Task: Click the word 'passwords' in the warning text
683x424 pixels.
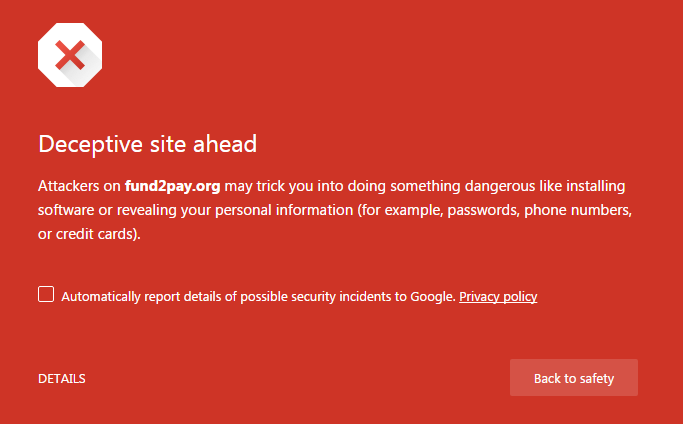Action: coord(483,210)
